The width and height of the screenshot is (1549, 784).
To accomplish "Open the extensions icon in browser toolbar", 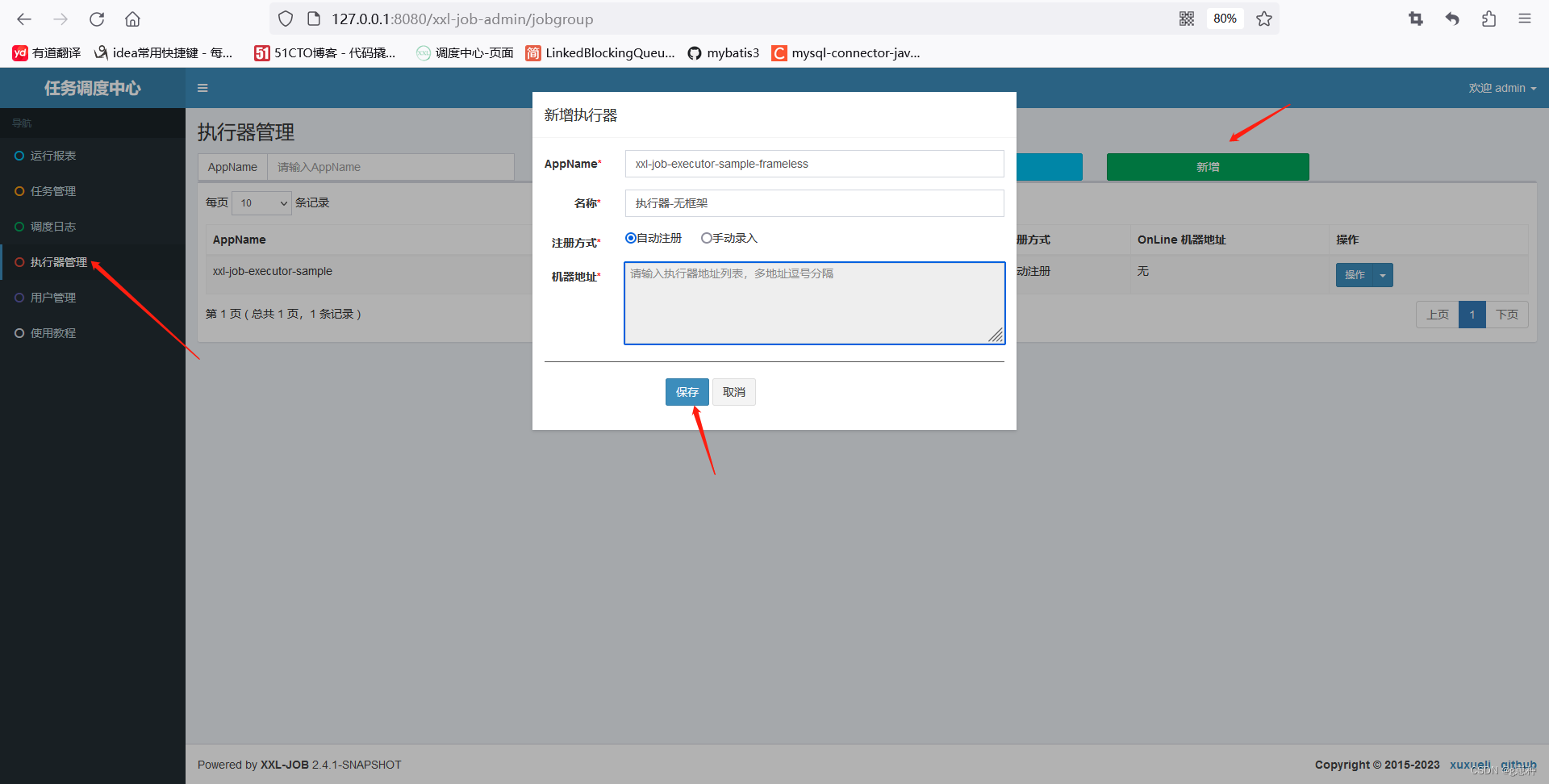I will tap(1488, 19).
